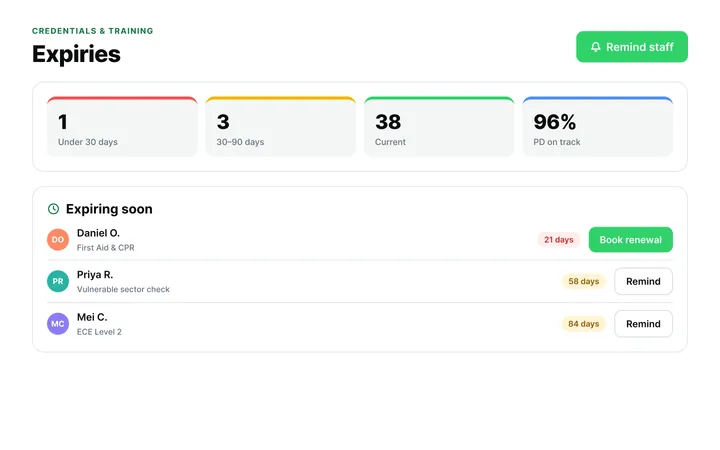Select the name Daniel O.

point(98,233)
